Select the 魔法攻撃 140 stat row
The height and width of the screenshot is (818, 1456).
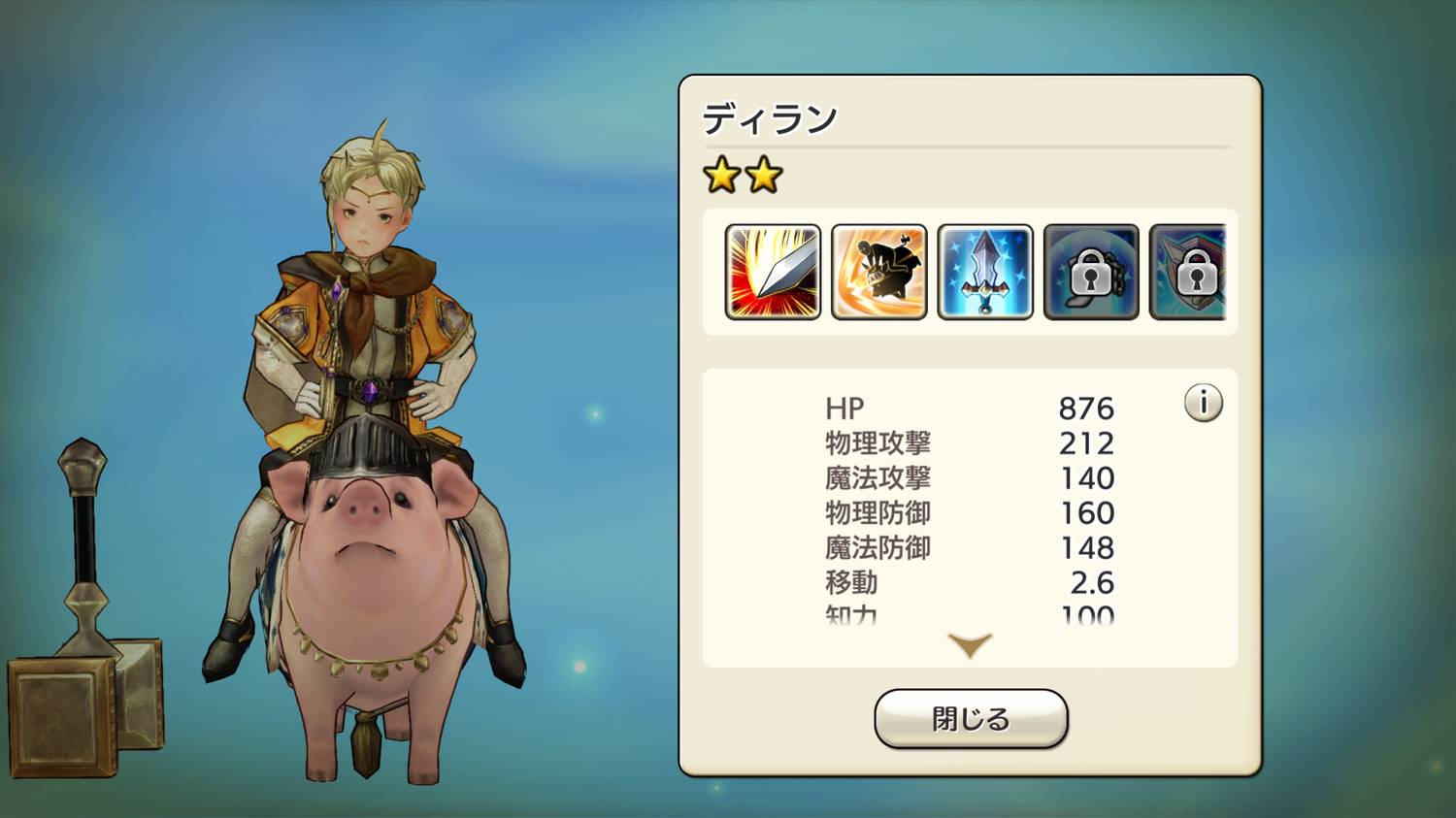point(970,478)
